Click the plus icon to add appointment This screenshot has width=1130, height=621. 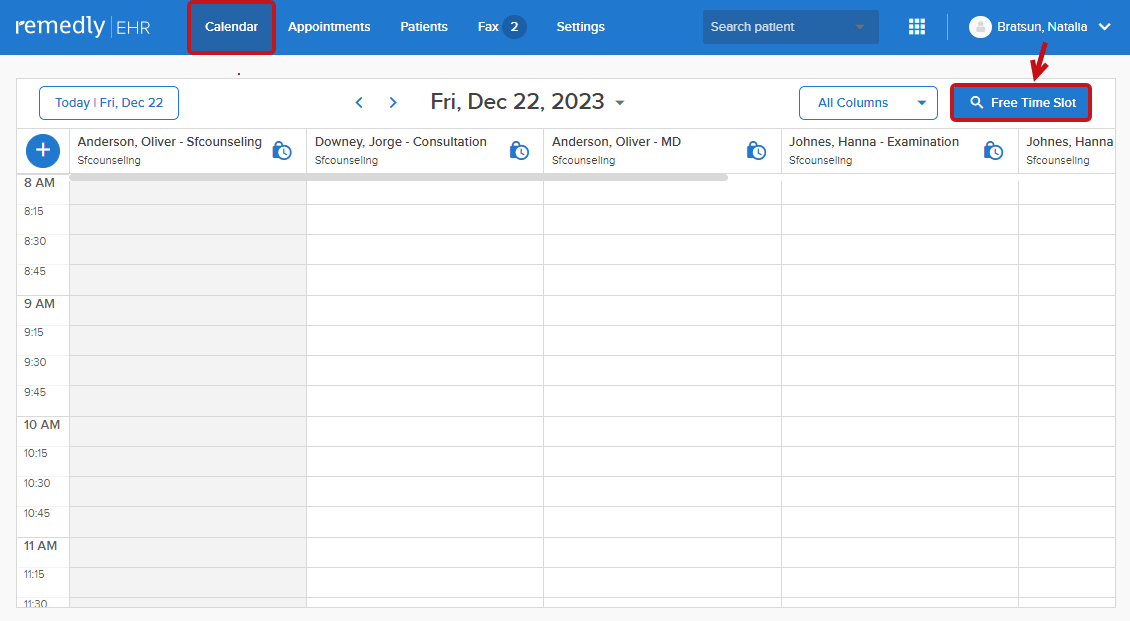(x=43, y=150)
